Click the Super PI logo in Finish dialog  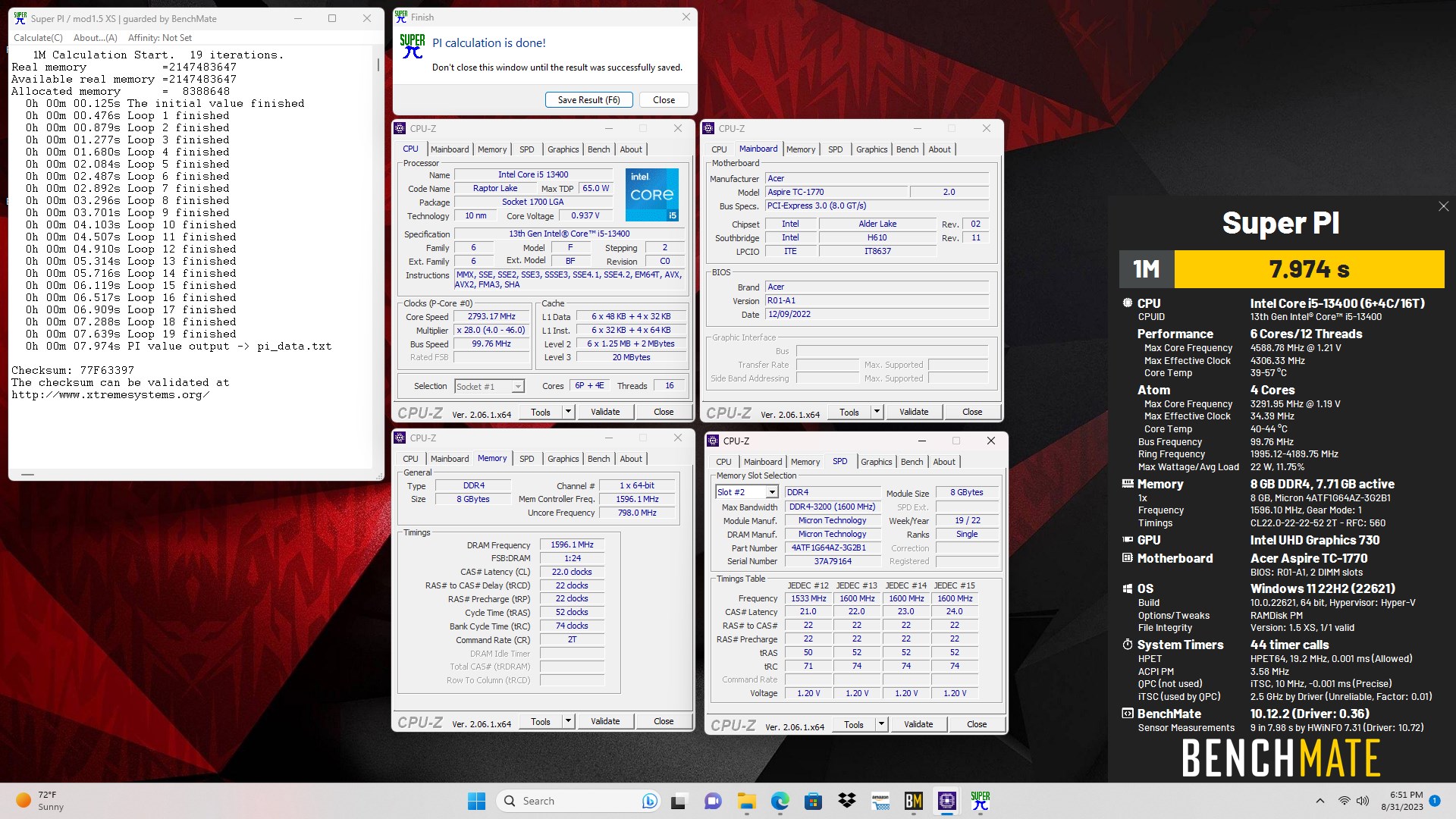413,46
